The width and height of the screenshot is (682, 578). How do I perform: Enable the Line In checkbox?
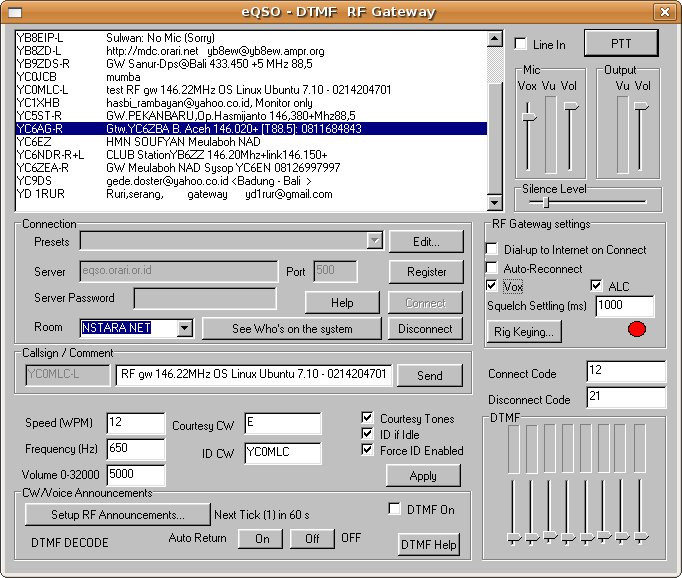(x=521, y=45)
